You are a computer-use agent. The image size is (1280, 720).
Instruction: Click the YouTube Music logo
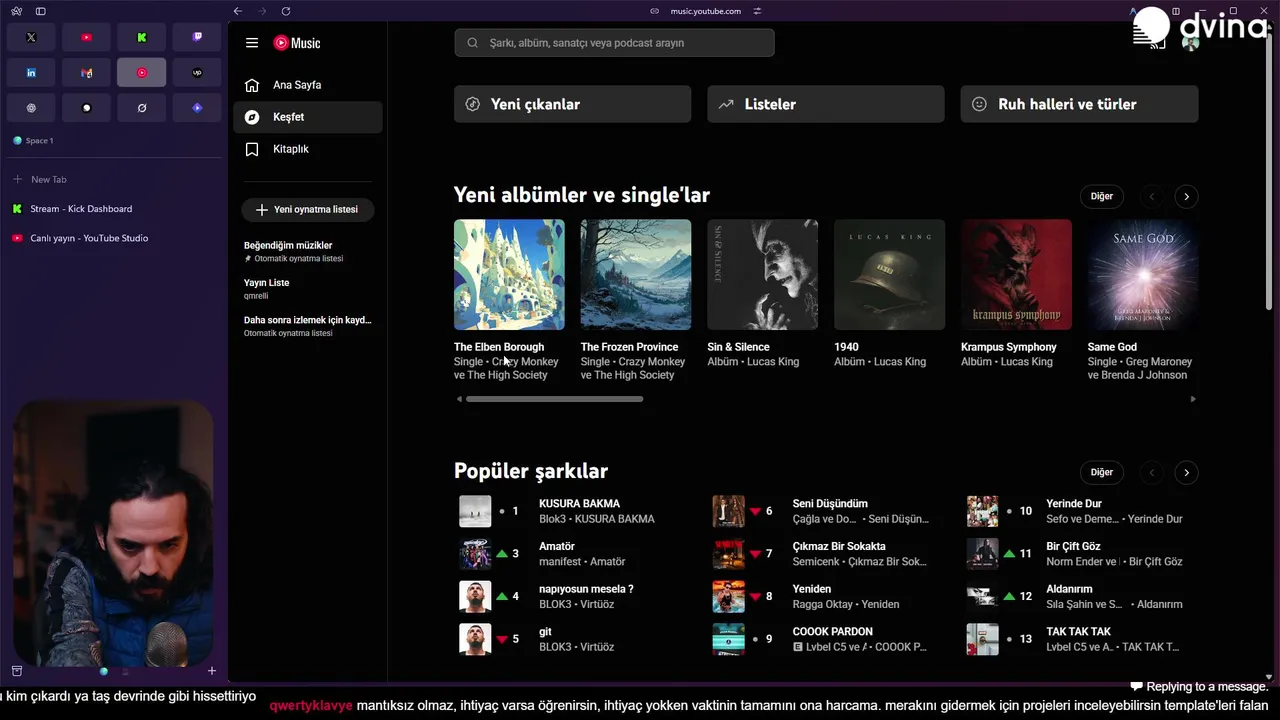pyautogui.click(x=297, y=43)
